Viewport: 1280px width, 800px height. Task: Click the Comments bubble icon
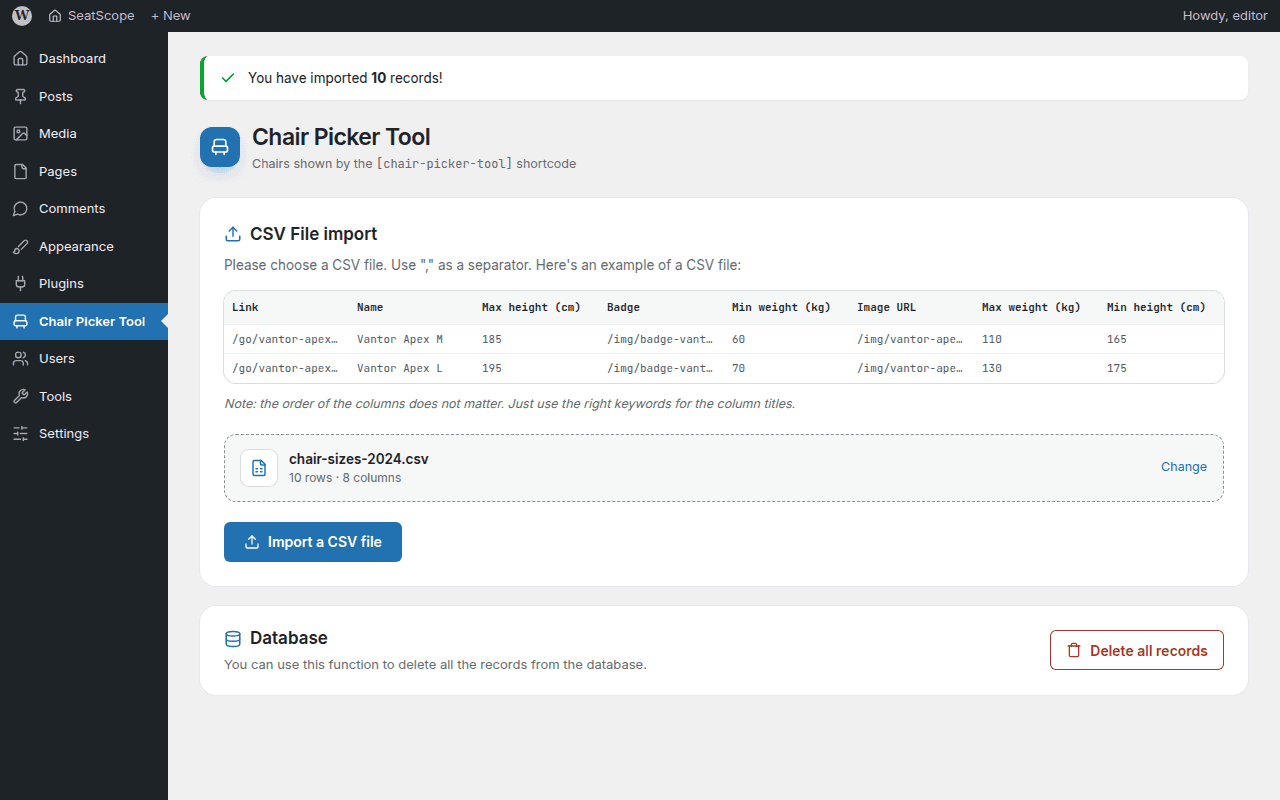[x=20, y=209]
